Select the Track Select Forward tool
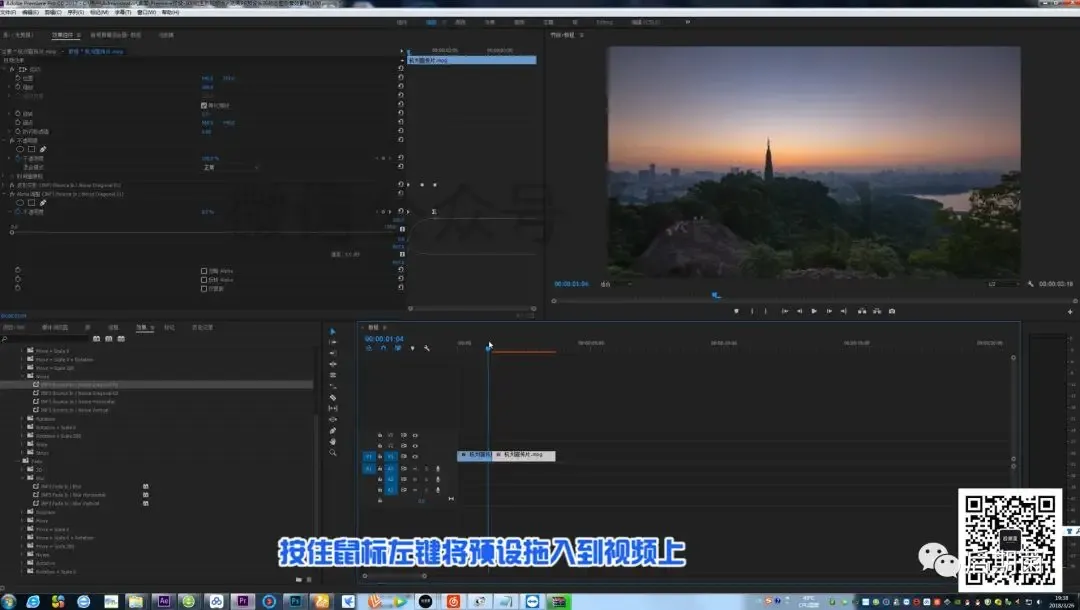 pyautogui.click(x=333, y=342)
